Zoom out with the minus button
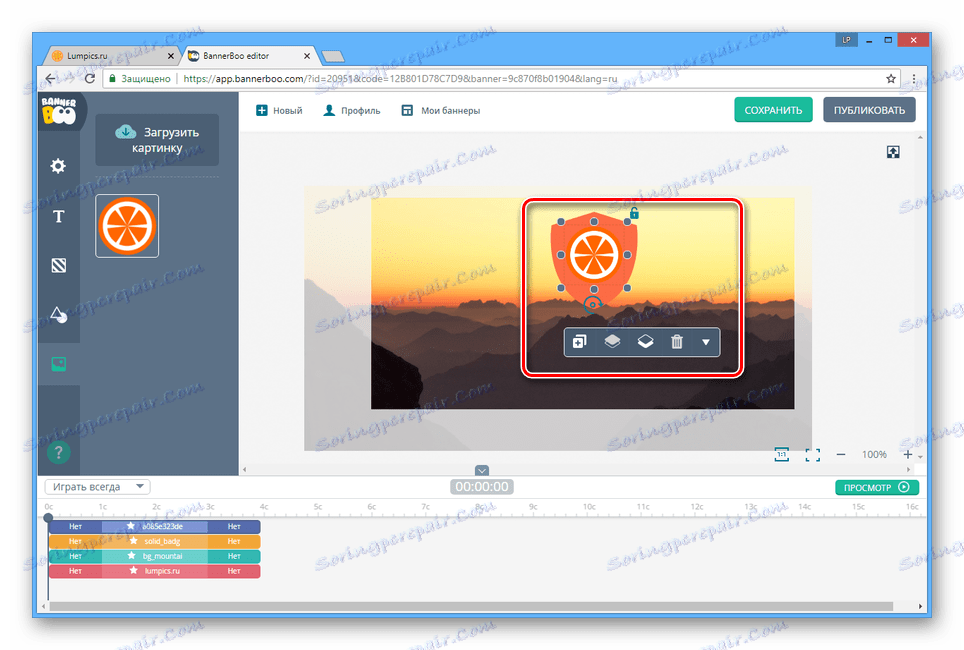Image resolution: width=964 pixels, height=650 pixels. pyautogui.click(x=841, y=455)
